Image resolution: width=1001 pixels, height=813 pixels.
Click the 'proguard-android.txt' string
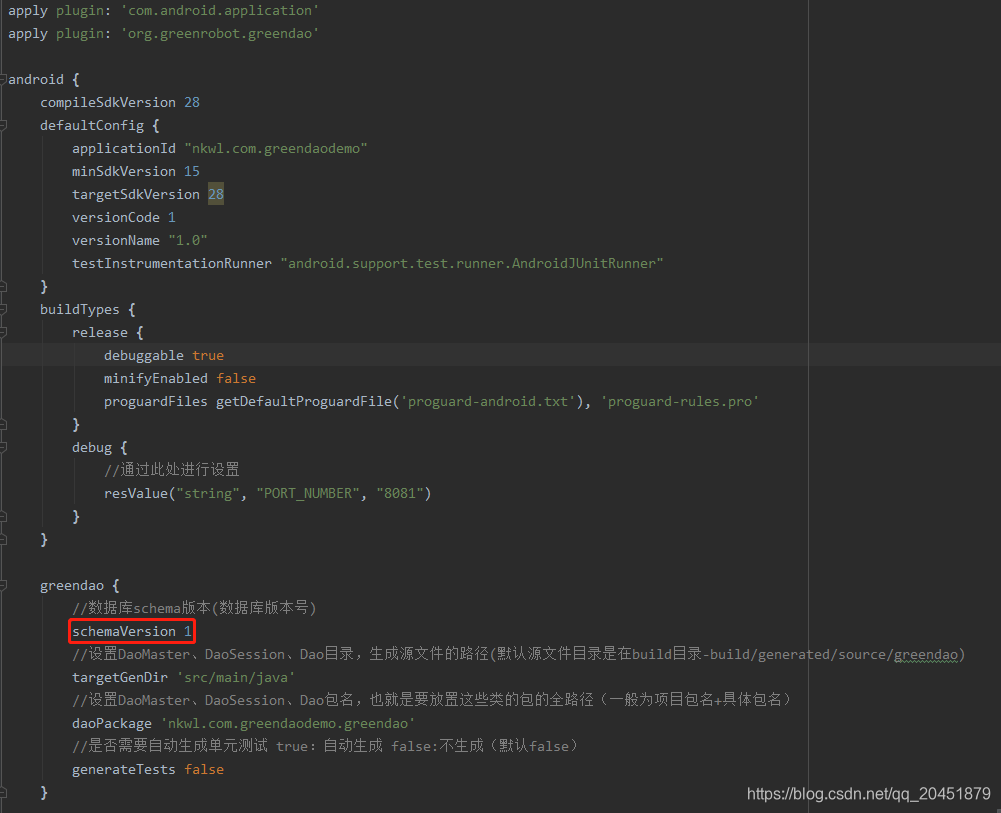click(488, 401)
